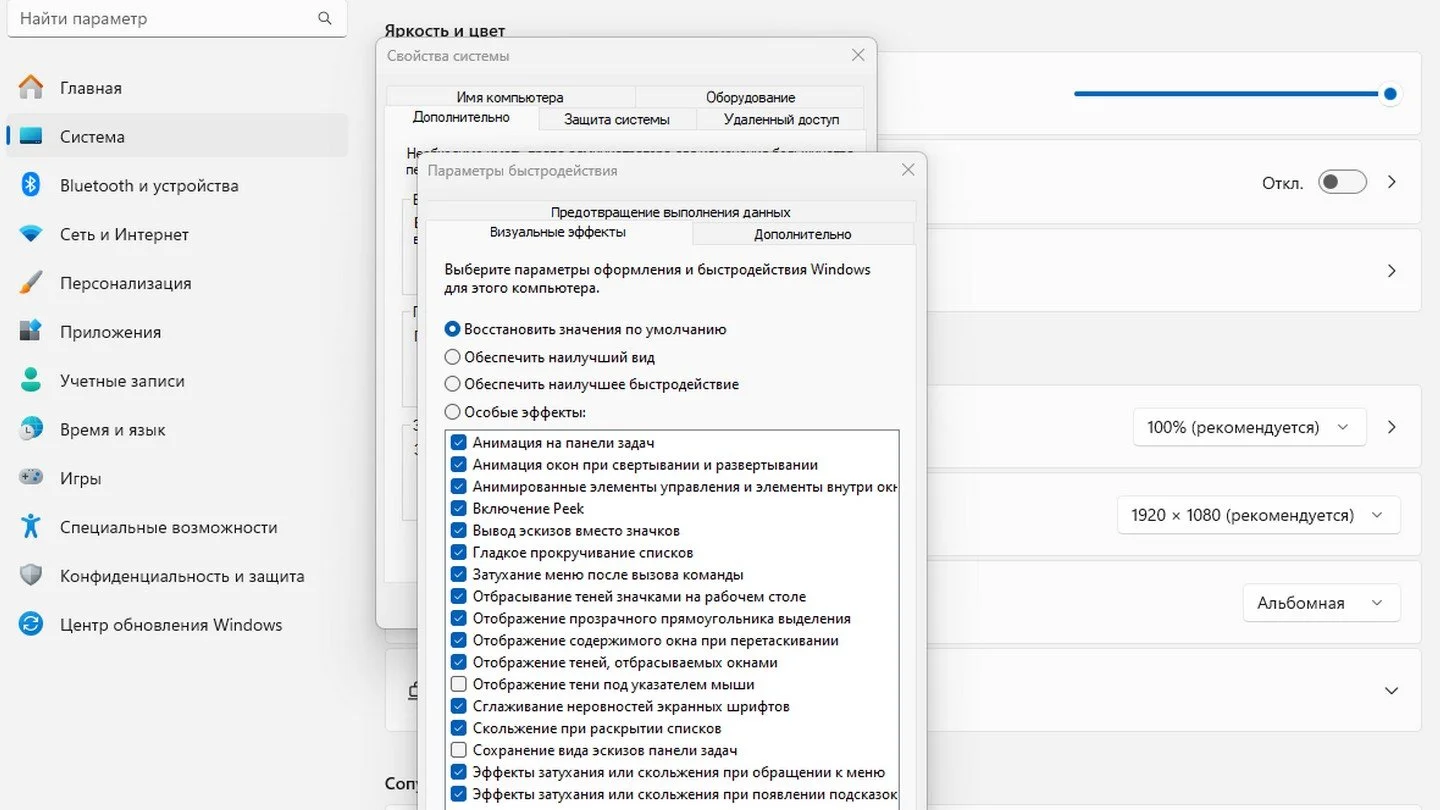
Task: Uncheck Отображение прозрачного прямоугольника выделения
Action: tap(458, 618)
